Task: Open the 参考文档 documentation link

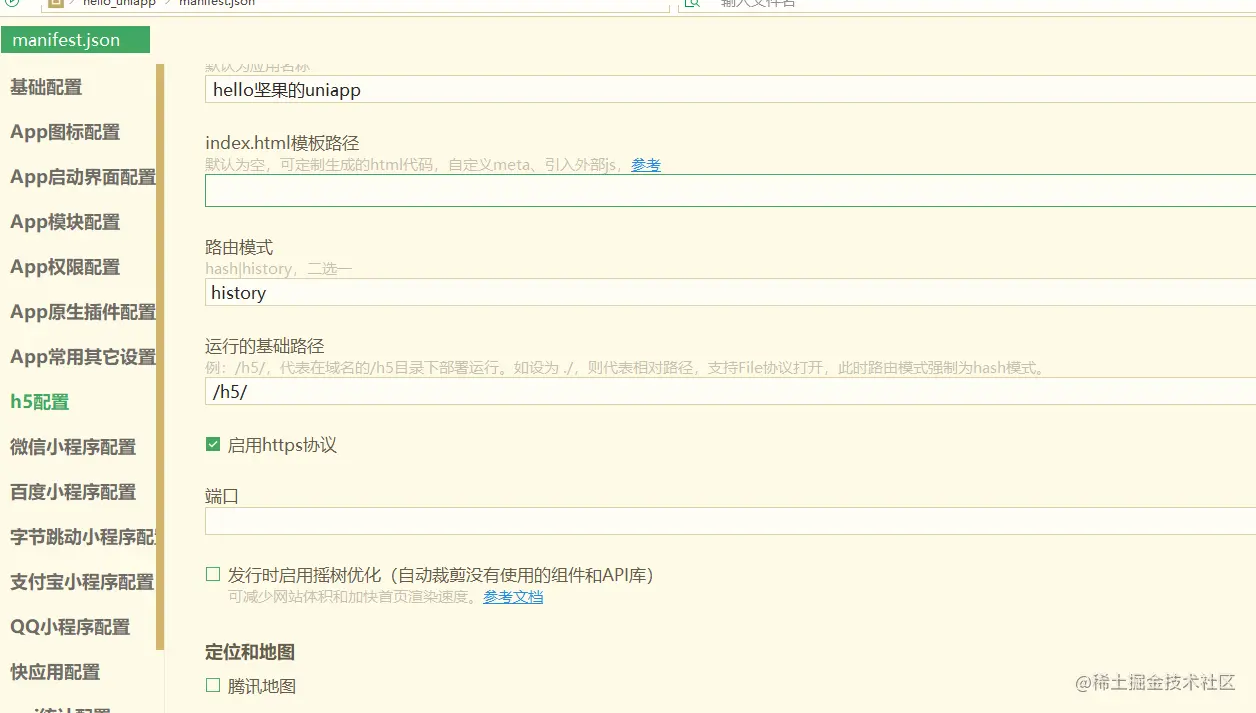Action: [x=513, y=596]
